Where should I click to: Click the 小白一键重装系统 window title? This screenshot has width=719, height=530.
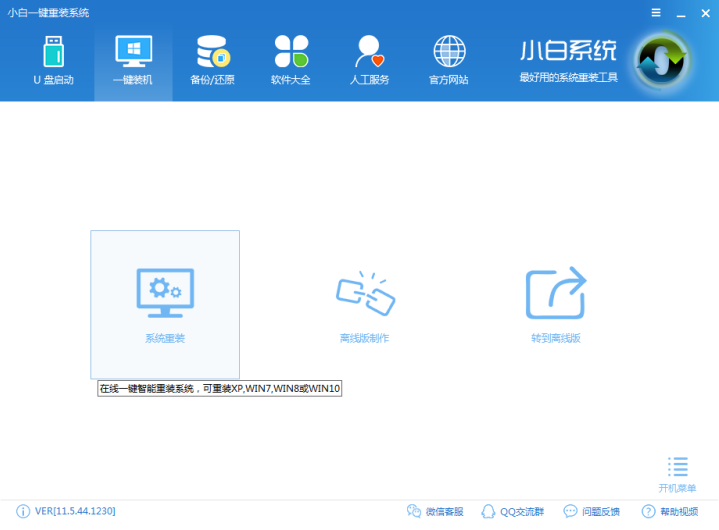pyautogui.click(x=48, y=13)
